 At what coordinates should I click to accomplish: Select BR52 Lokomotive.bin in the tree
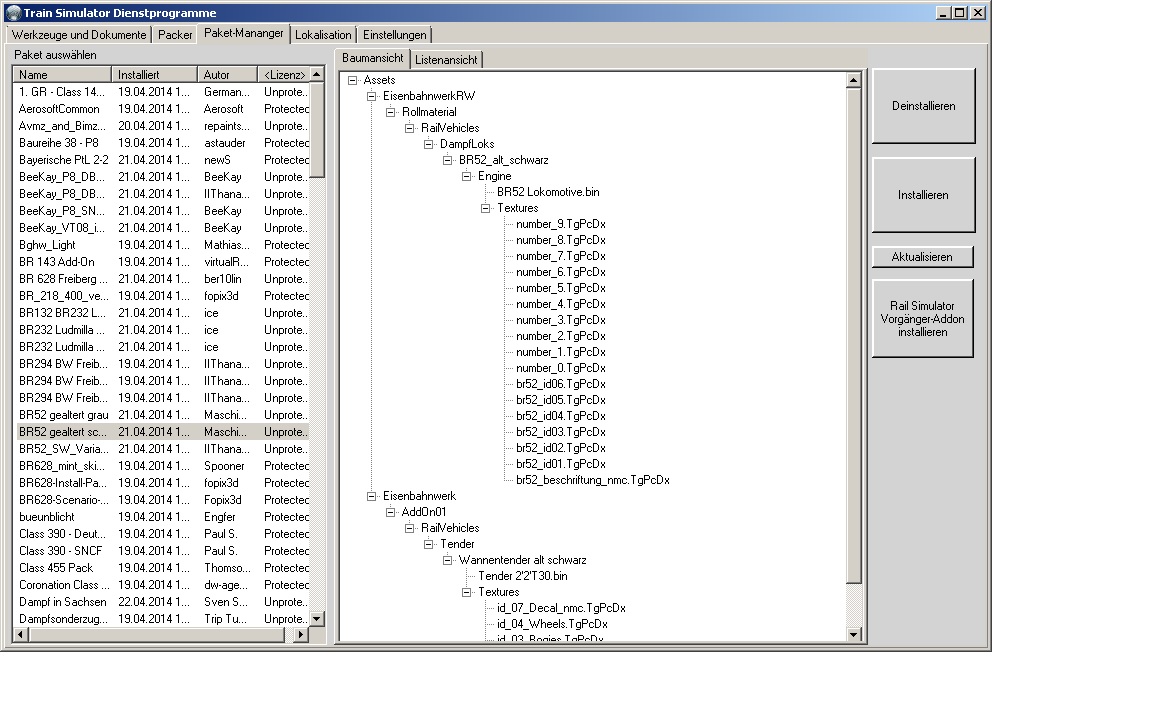pos(548,192)
